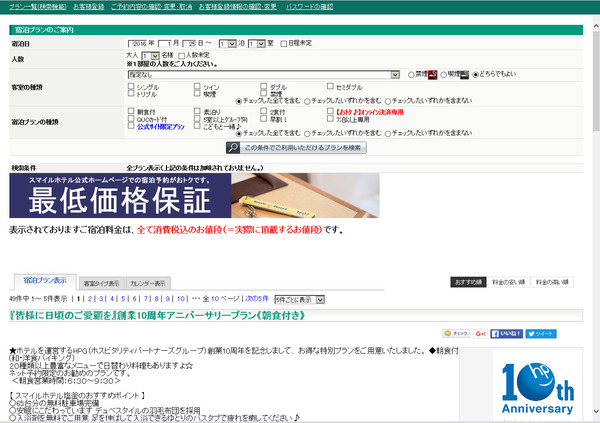Image resolution: width=600 pixels, height=423 pixels.
Task: Check the 素泊り plan checkbox
Action: tap(197, 111)
